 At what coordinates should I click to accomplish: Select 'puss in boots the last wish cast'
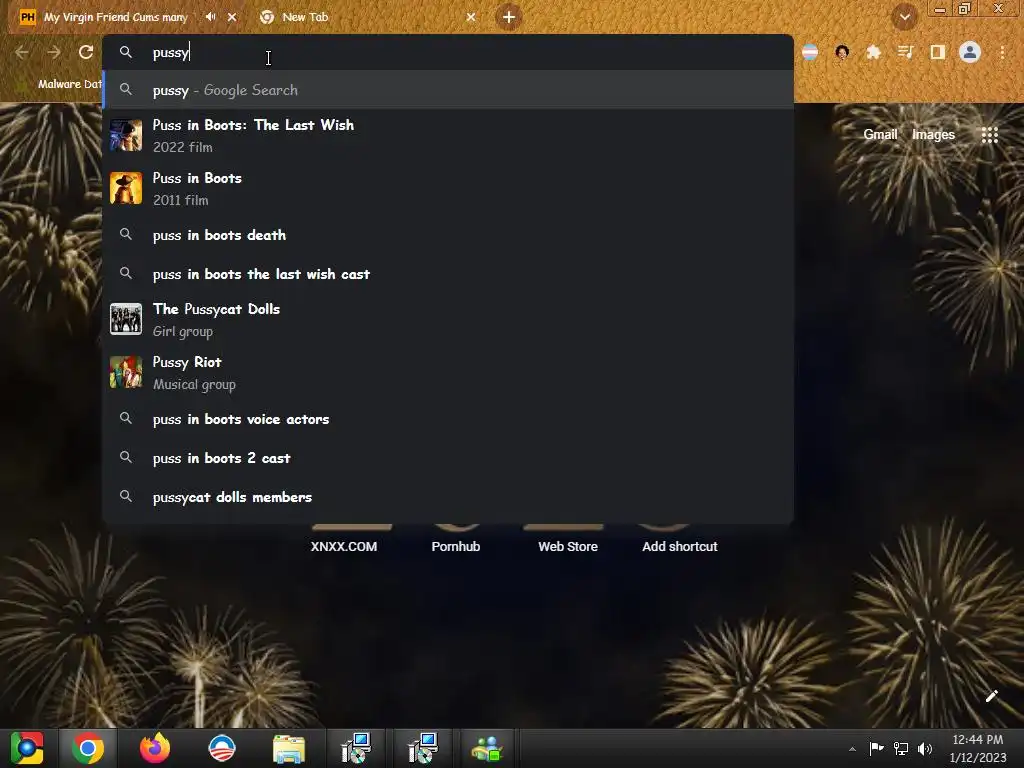tap(448, 274)
